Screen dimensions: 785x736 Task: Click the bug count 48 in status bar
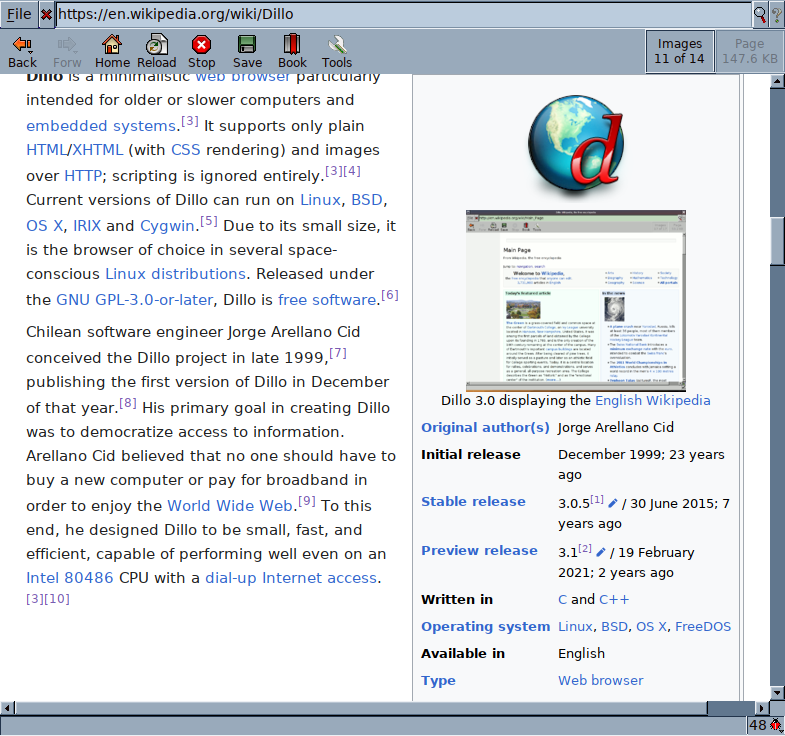point(758,725)
